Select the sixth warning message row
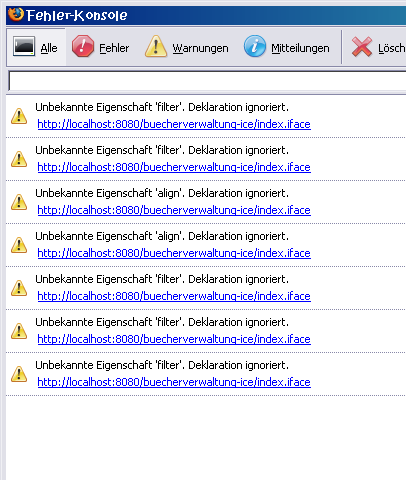Image resolution: width=406 pixels, height=480 pixels. coord(206,331)
